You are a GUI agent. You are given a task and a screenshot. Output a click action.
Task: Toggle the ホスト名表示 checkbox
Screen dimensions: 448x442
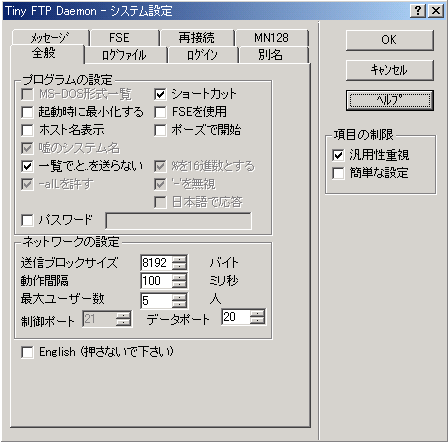coord(27,130)
